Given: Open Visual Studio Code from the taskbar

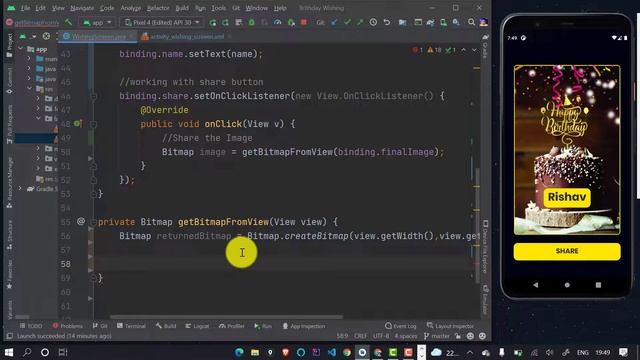Looking at the screenshot, I should (331, 352).
